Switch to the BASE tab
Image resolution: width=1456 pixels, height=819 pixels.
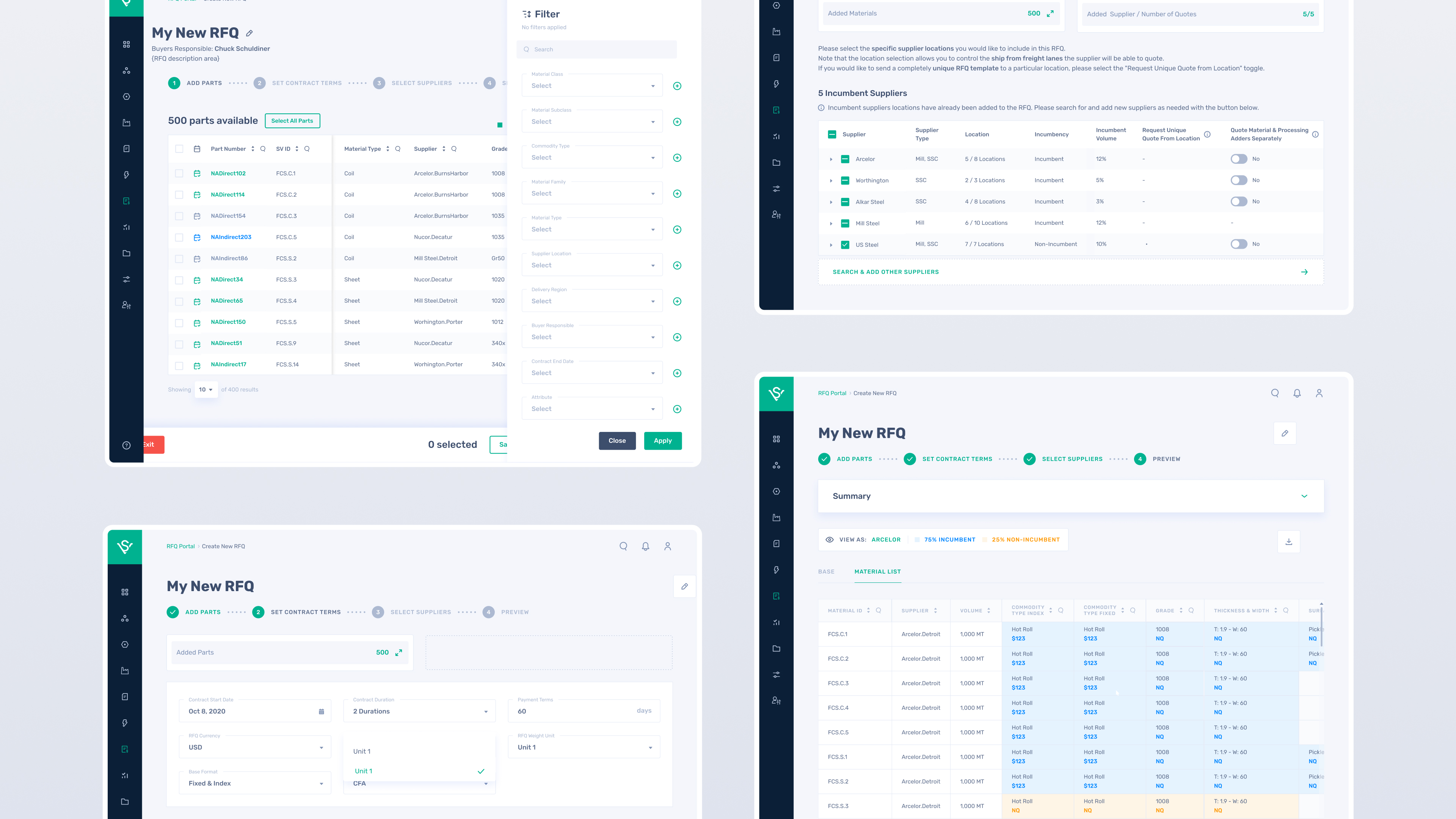(826, 571)
